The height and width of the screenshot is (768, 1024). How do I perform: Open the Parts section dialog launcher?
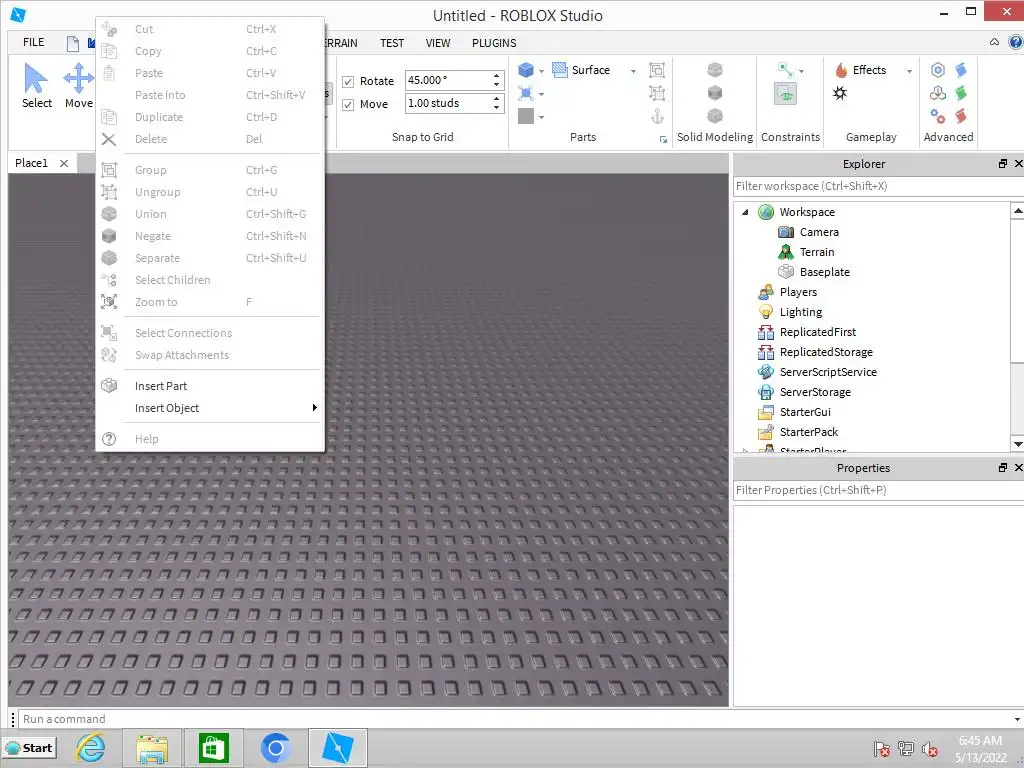tap(664, 139)
